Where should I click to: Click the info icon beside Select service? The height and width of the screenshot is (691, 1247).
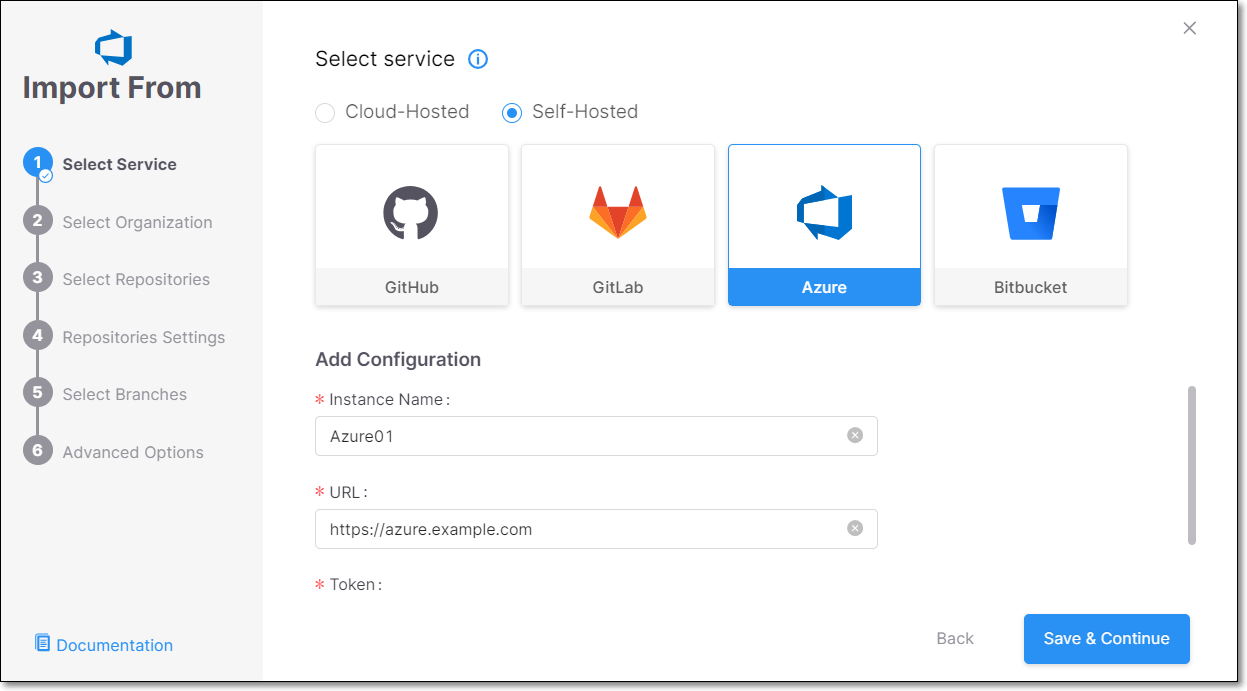(x=478, y=59)
